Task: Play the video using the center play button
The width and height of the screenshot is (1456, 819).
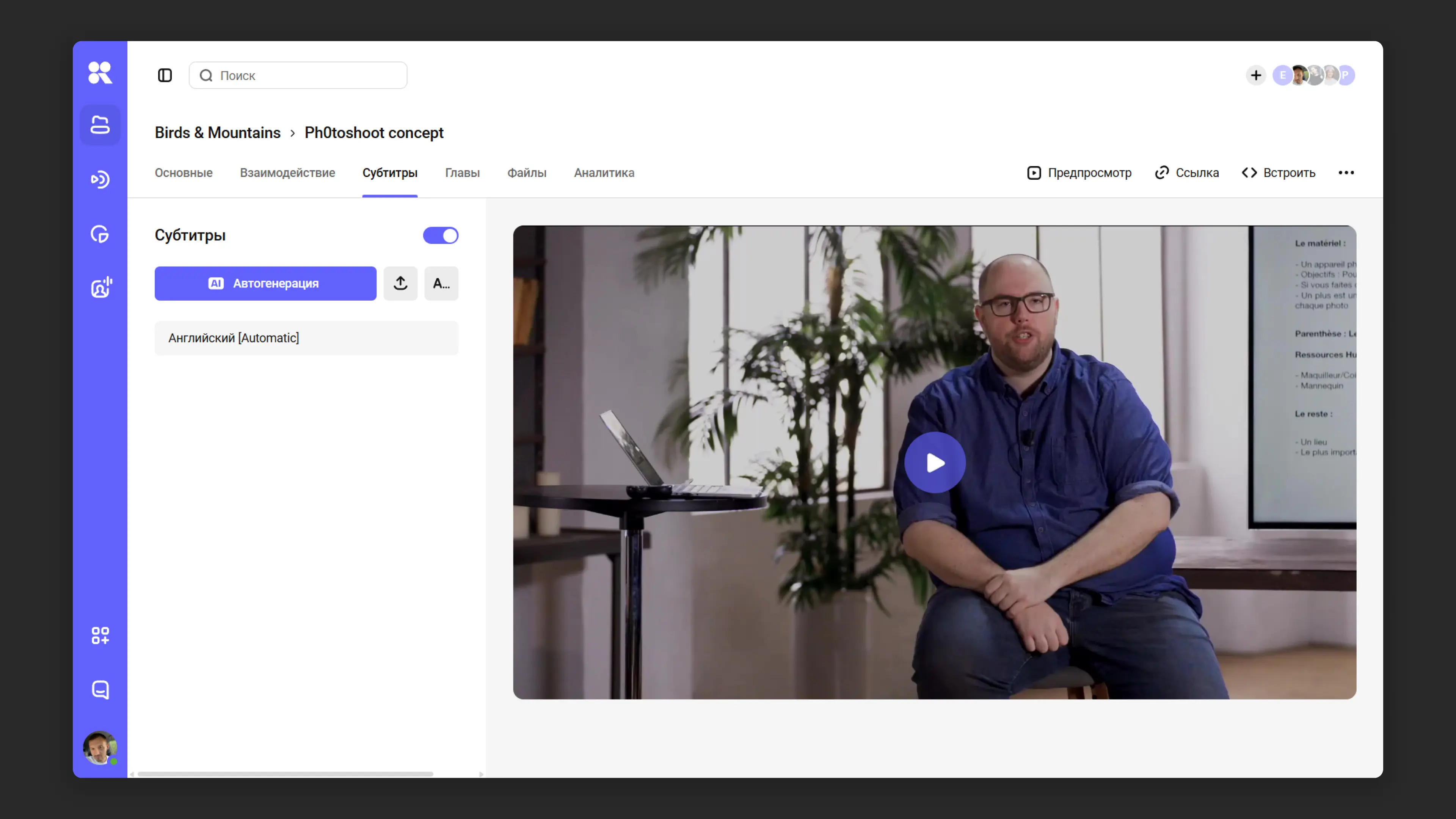Action: coord(934,463)
